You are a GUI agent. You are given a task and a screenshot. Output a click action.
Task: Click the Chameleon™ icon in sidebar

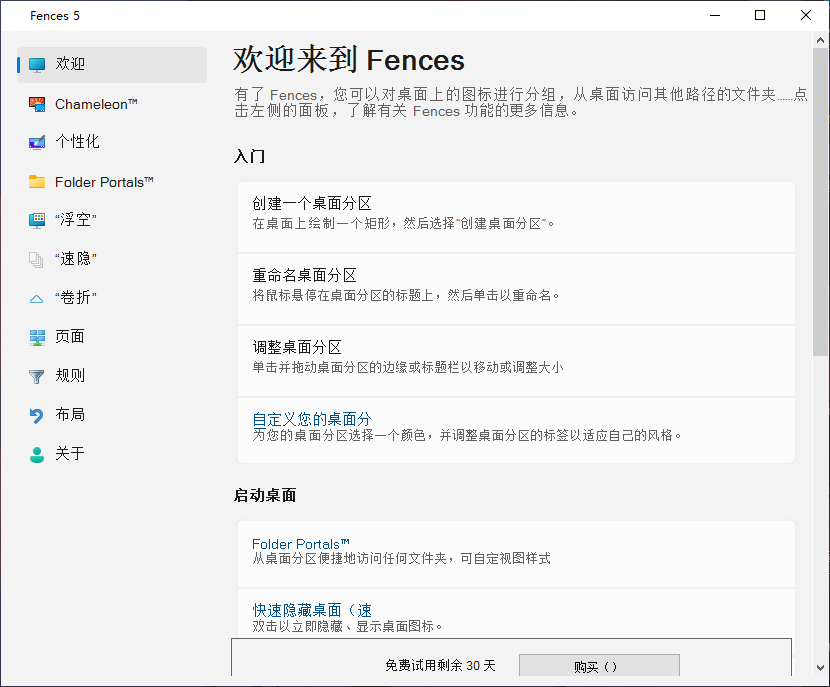coord(37,104)
